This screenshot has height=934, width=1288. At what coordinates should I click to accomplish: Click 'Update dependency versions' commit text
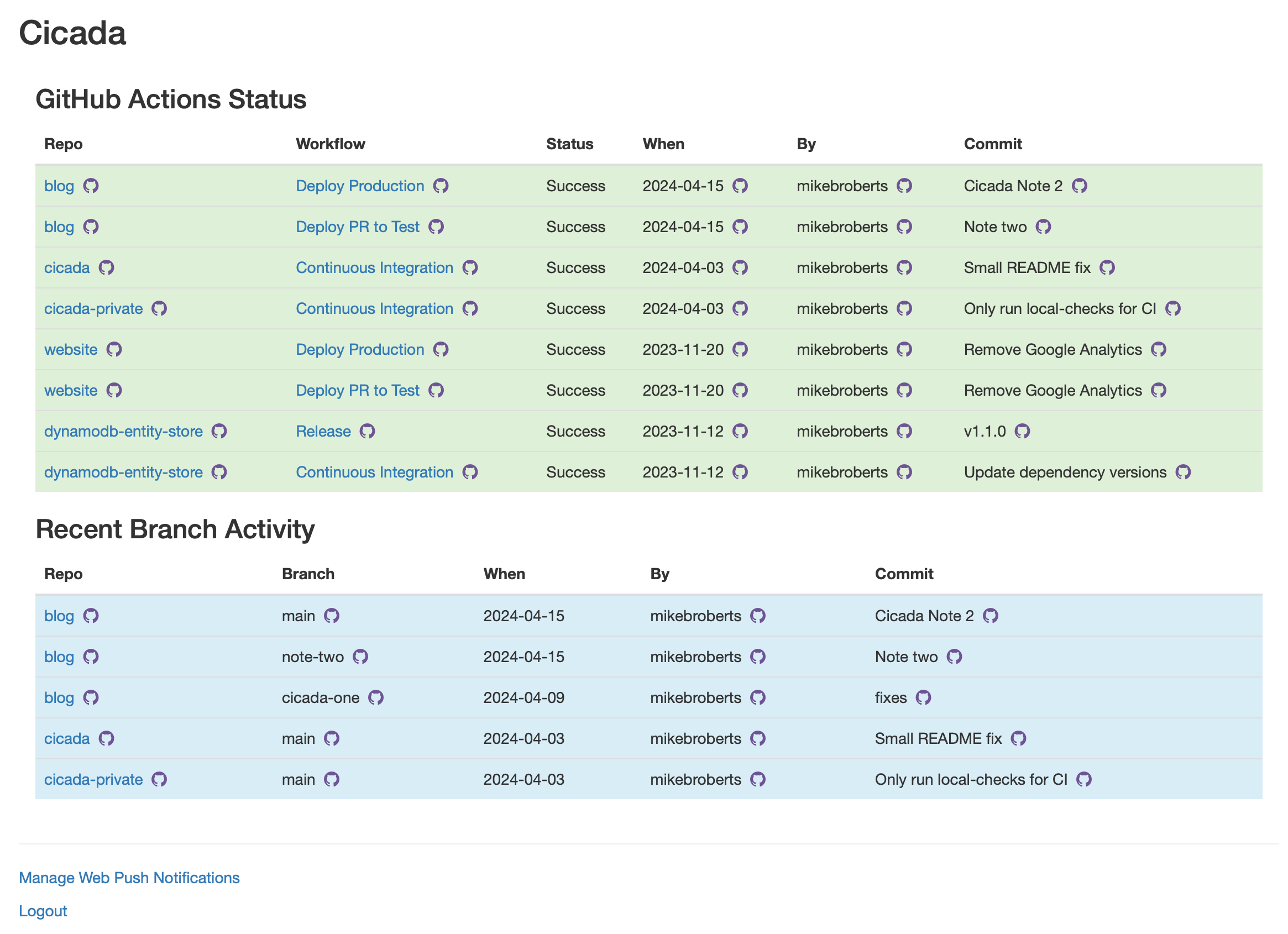[x=1065, y=472]
